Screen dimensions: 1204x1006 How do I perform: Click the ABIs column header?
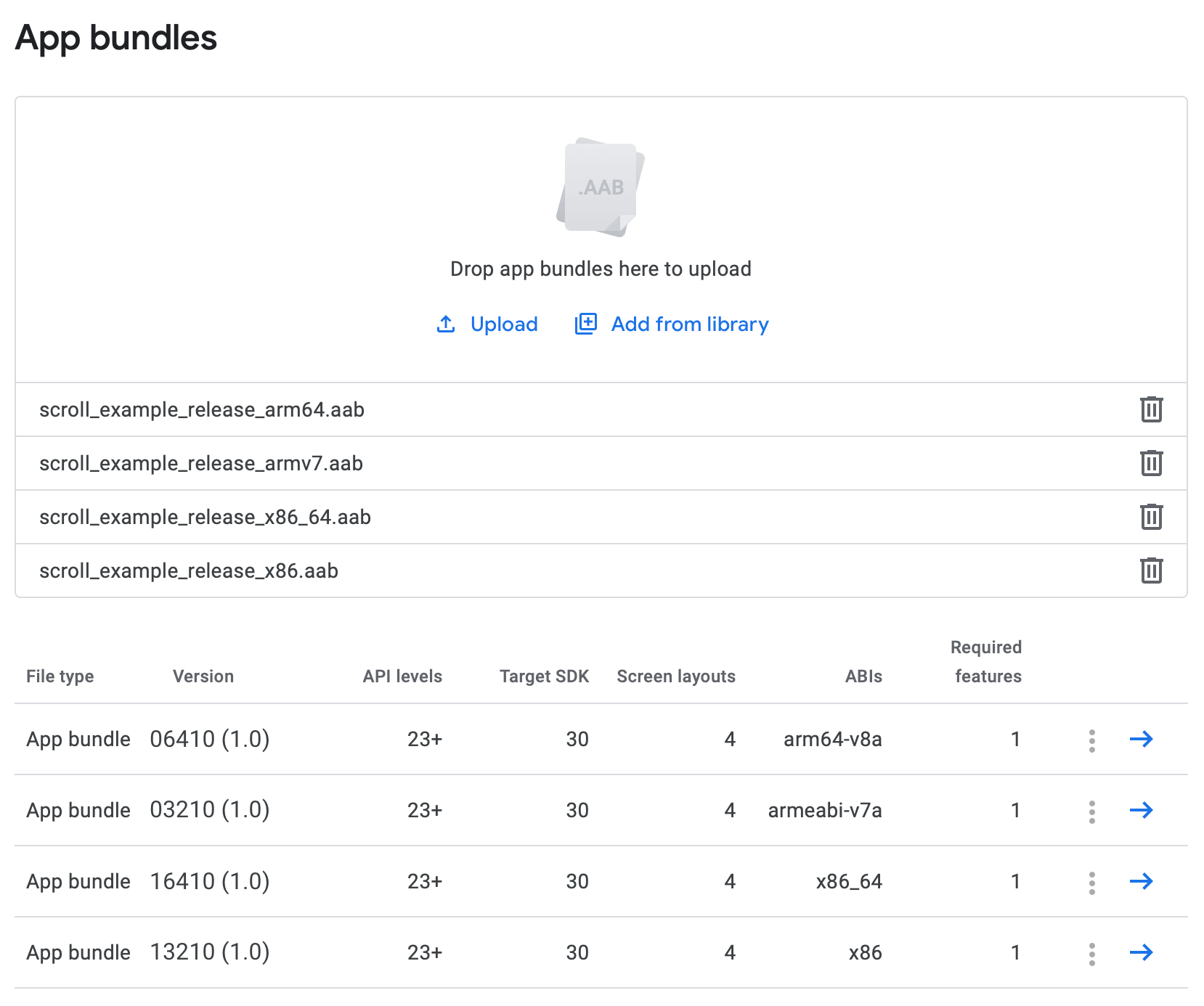[863, 676]
